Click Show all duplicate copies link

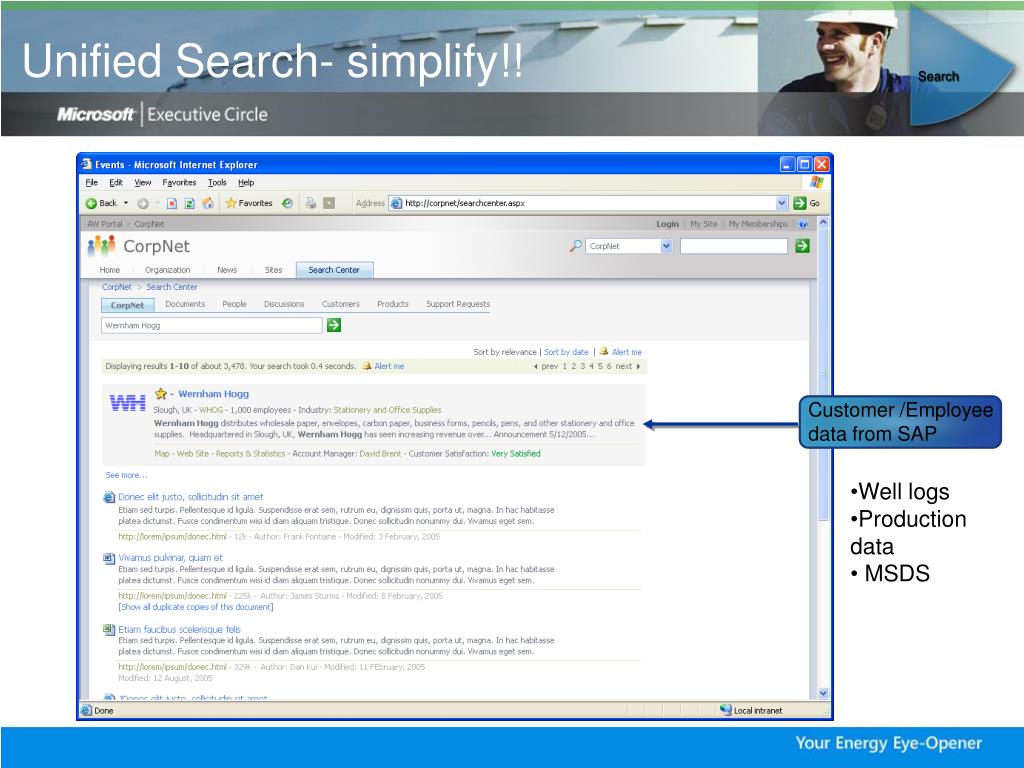pos(196,607)
